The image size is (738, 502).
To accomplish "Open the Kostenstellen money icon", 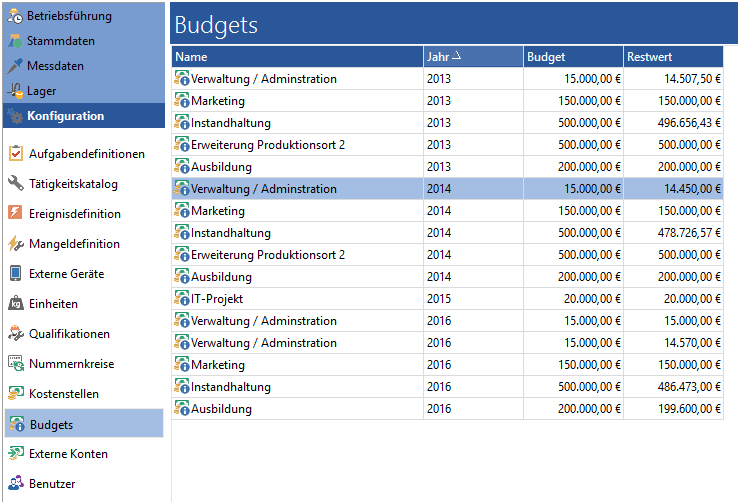I will (16, 393).
